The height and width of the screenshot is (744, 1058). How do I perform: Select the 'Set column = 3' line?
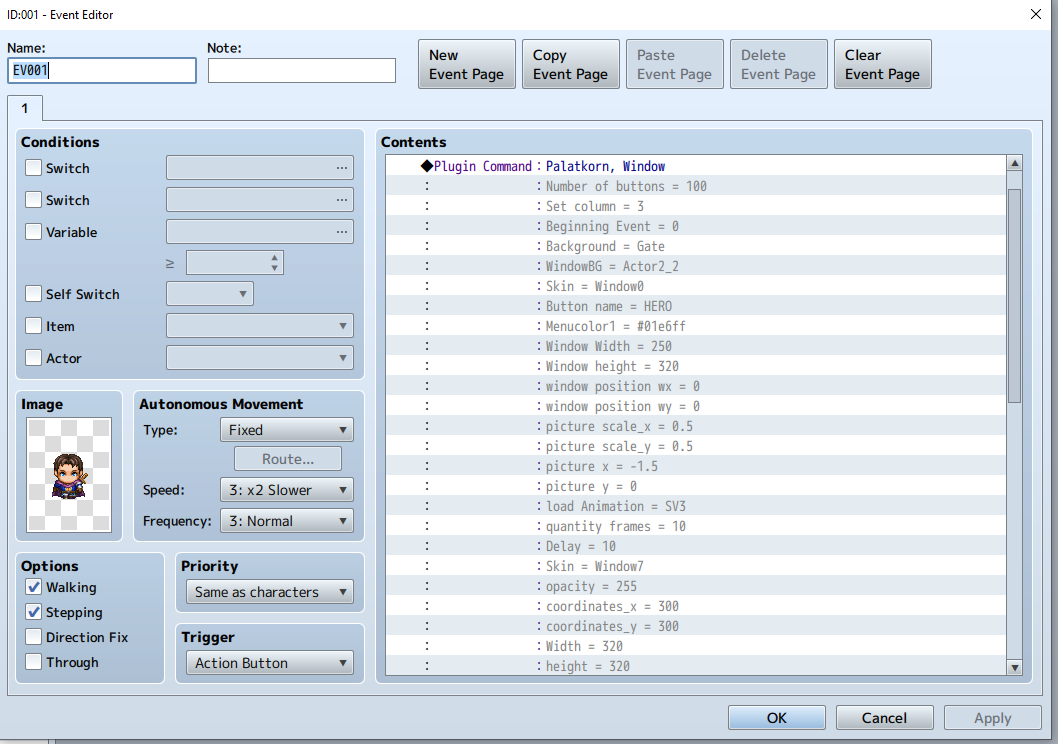[696, 206]
